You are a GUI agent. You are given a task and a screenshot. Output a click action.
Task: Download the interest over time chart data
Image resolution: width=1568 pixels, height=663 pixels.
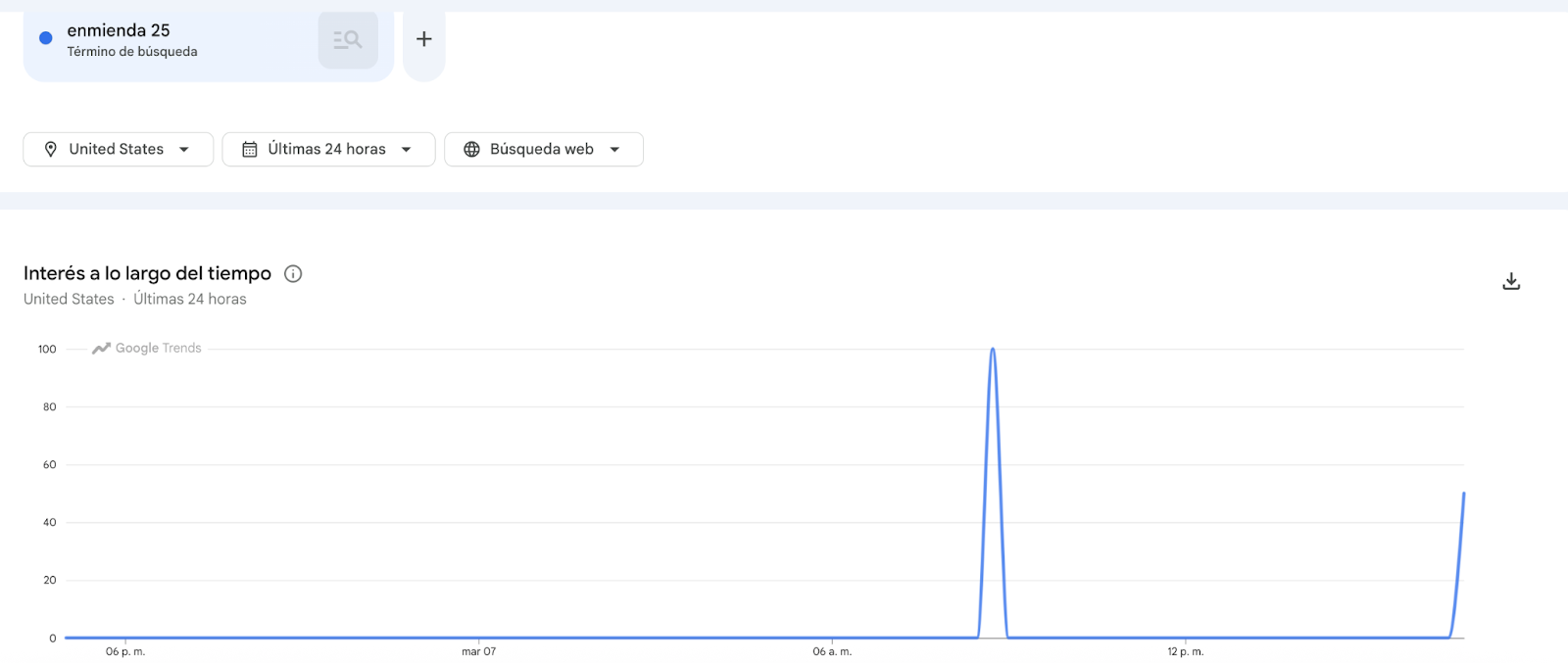(1511, 281)
